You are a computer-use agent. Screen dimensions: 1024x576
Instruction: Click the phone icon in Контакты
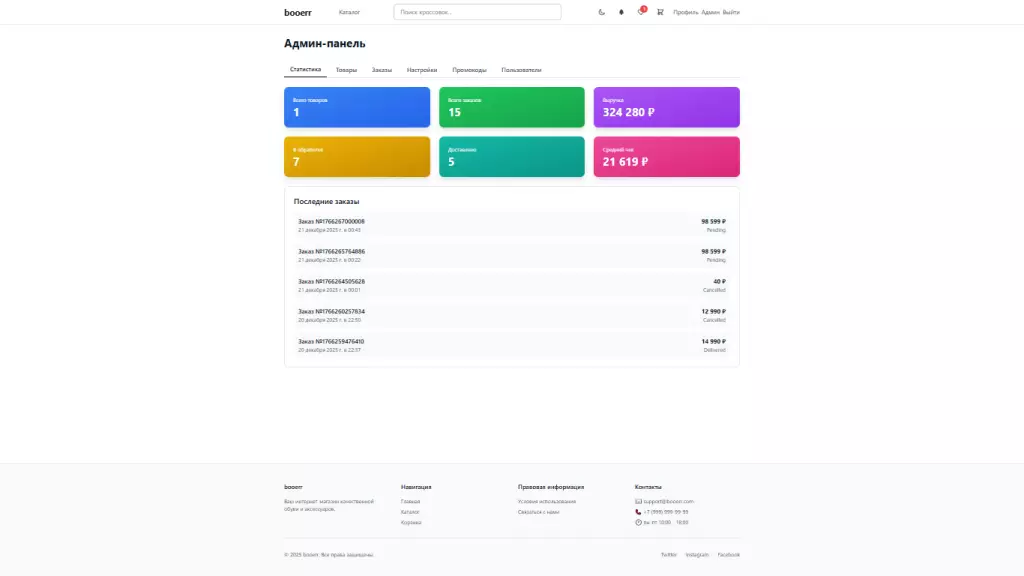point(638,512)
